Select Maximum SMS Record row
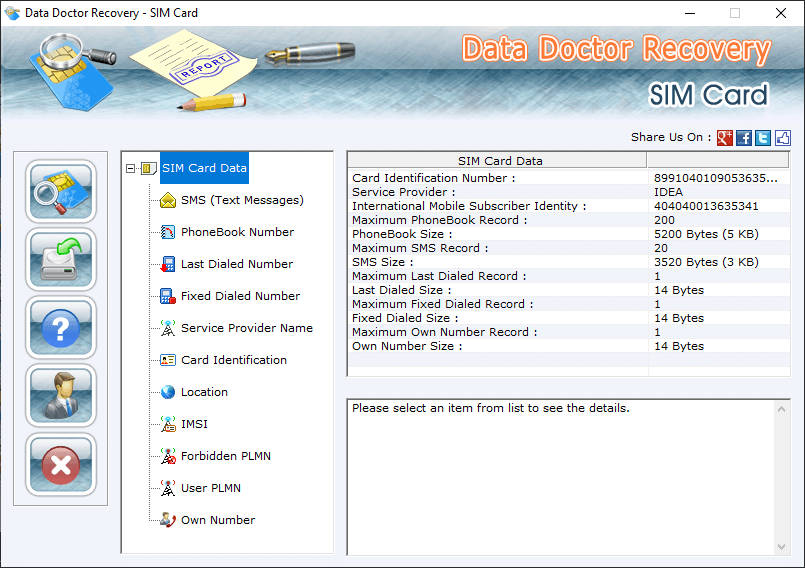 (569, 248)
